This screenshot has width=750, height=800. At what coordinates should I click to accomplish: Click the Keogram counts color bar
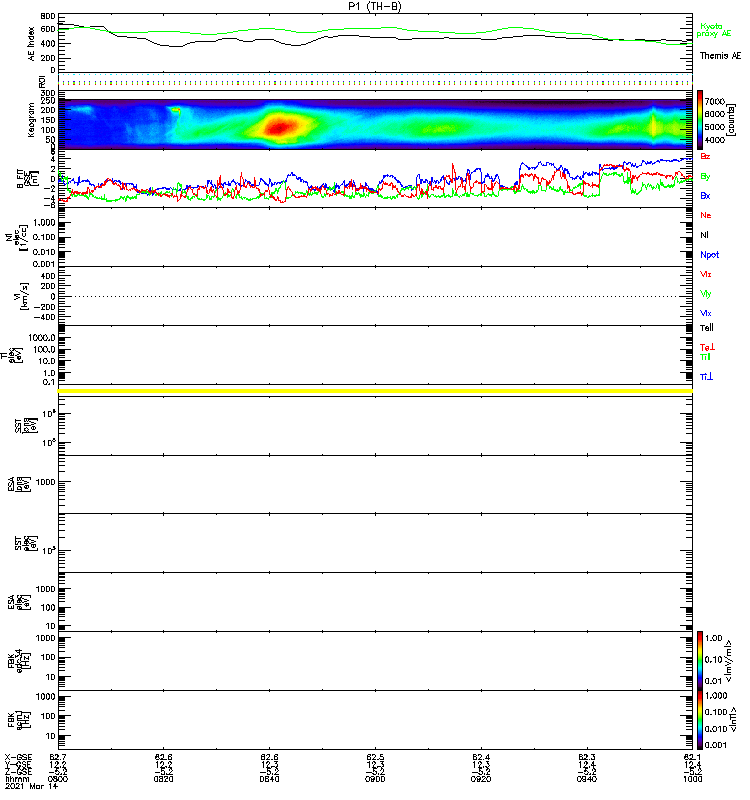700,120
